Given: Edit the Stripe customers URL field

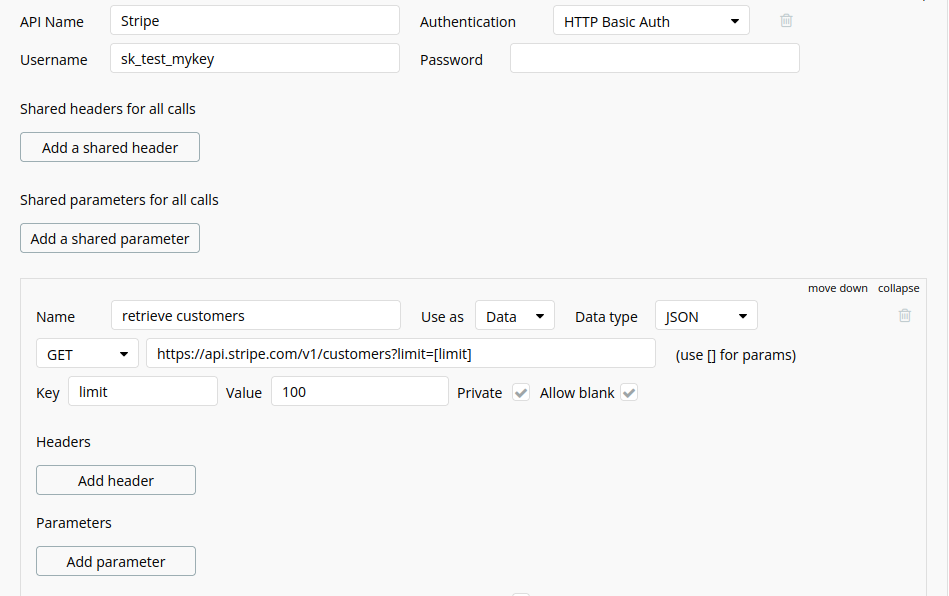Looking at the screenshot, I should click(x=401, y=353).
